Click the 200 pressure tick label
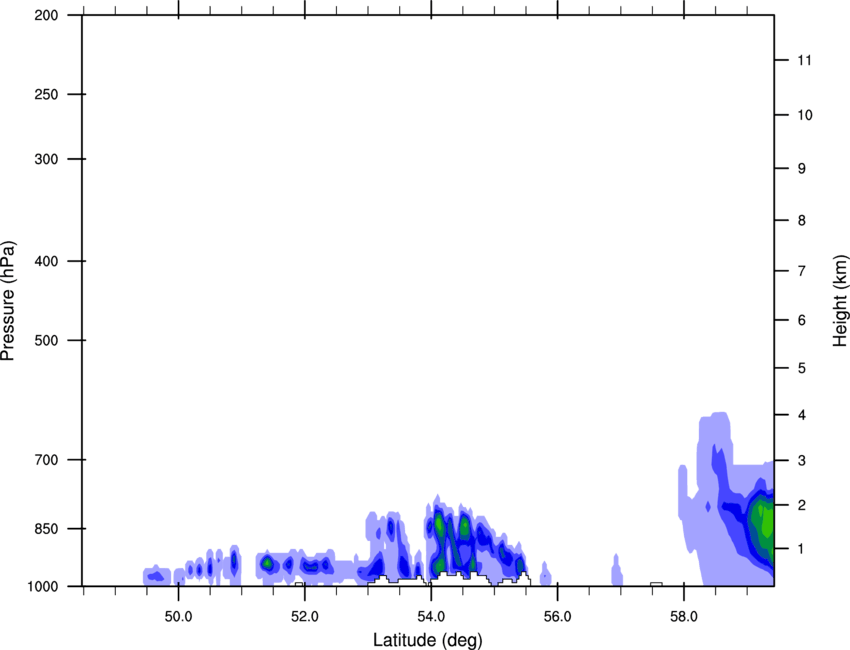This screenshot has height=650, width=850. coord(46,15)
